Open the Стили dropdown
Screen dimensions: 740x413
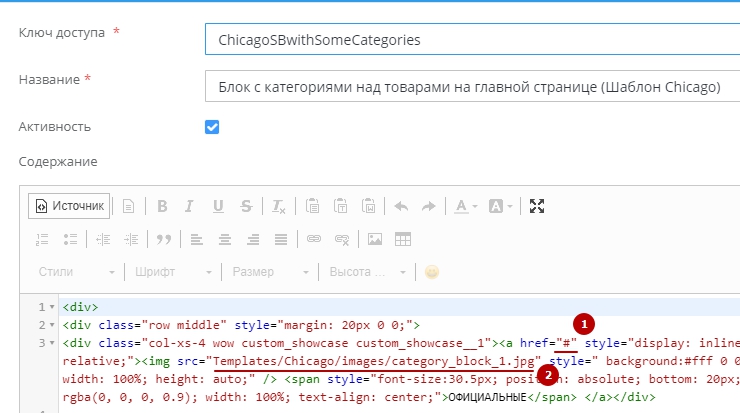[77, 272]
